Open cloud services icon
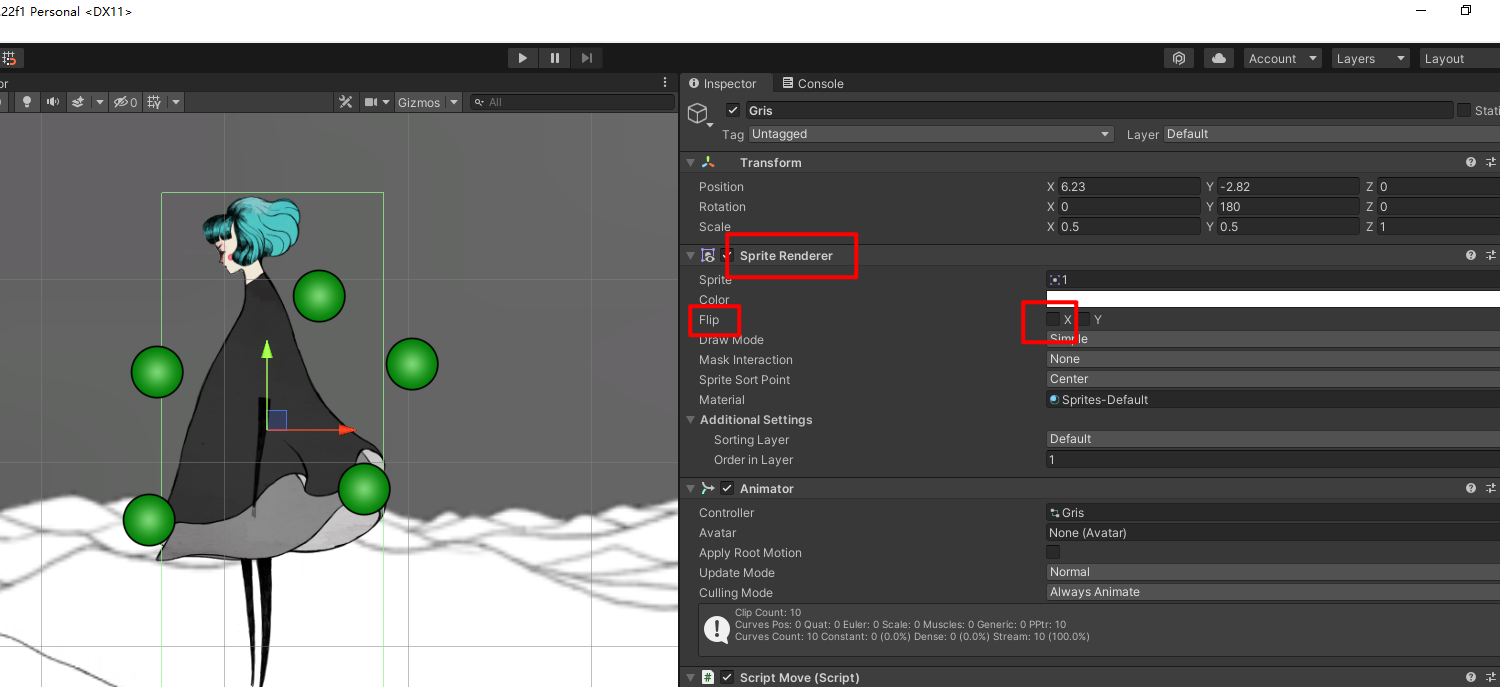 [1218, 58]
